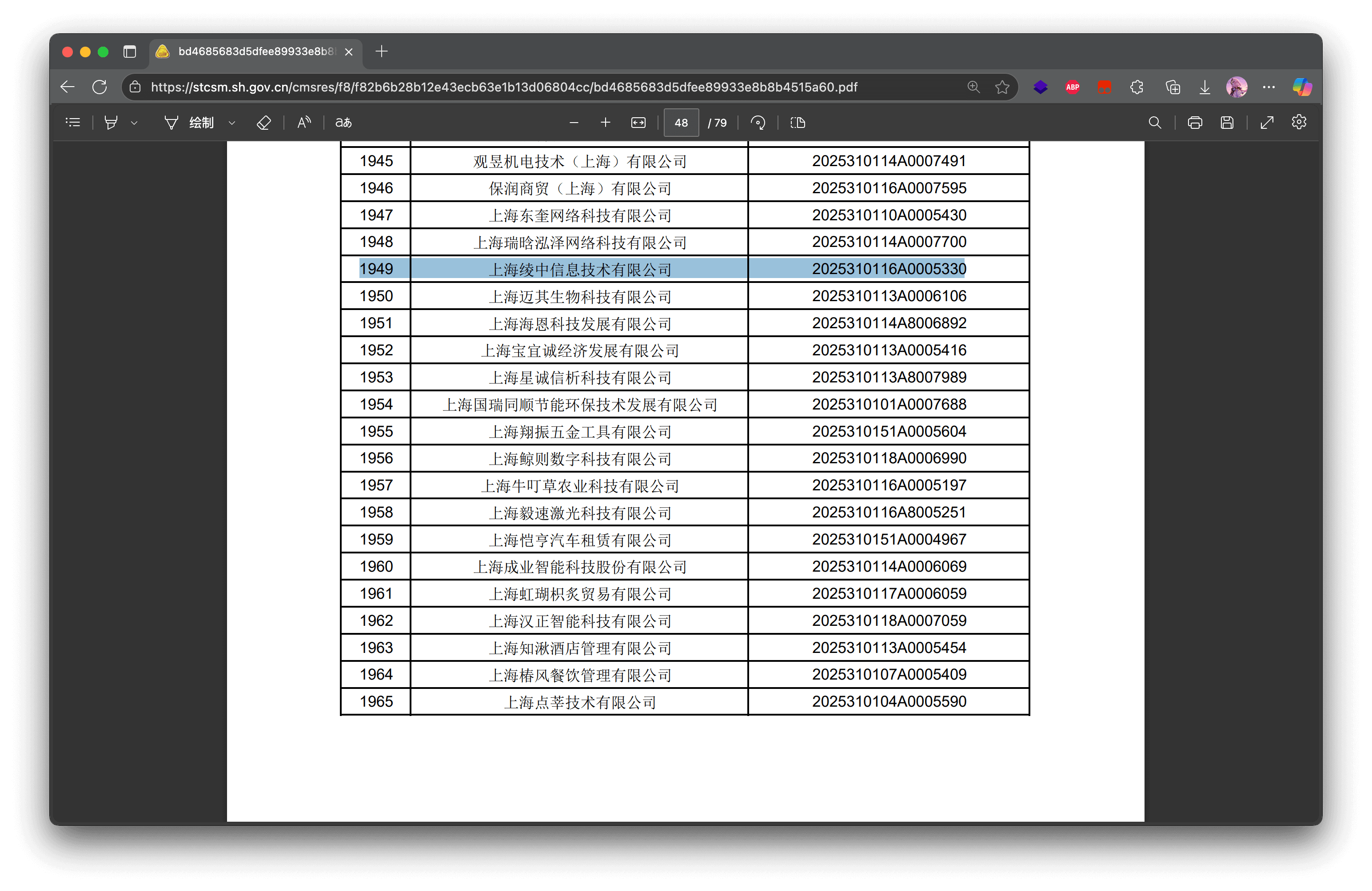Zoom in on the PDF
This screenshot has height=891, width=1372.
605,122
